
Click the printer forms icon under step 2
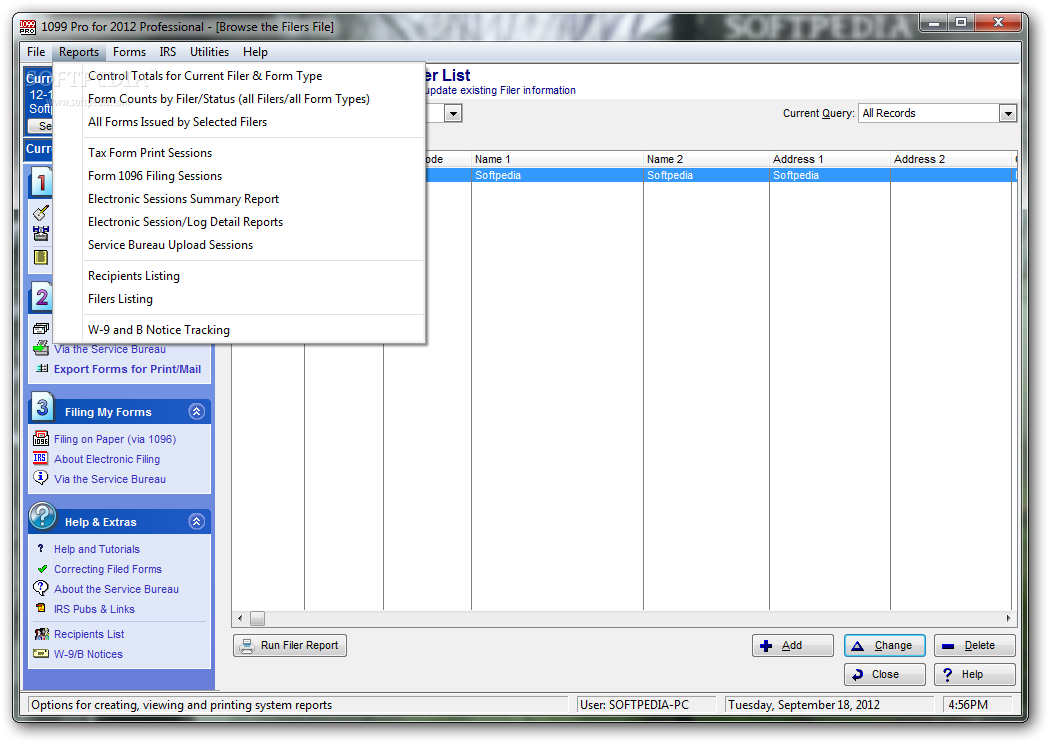click(41, 328)
